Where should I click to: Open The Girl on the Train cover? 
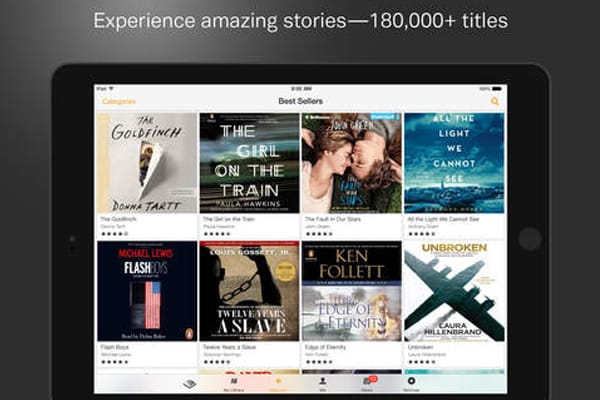pyautogui.click(x=249, y=163)
